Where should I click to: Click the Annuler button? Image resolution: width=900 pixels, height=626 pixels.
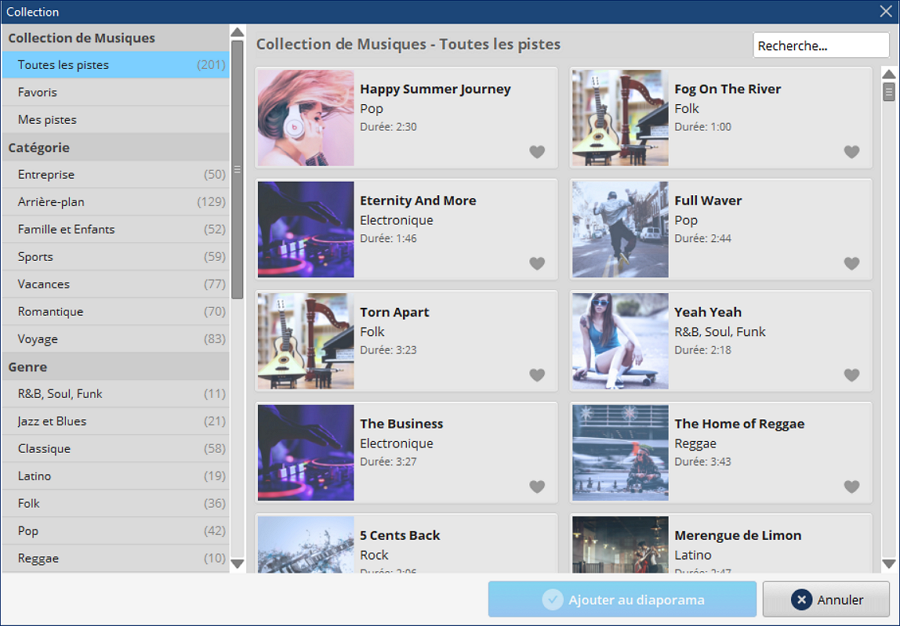pos(826,600)
